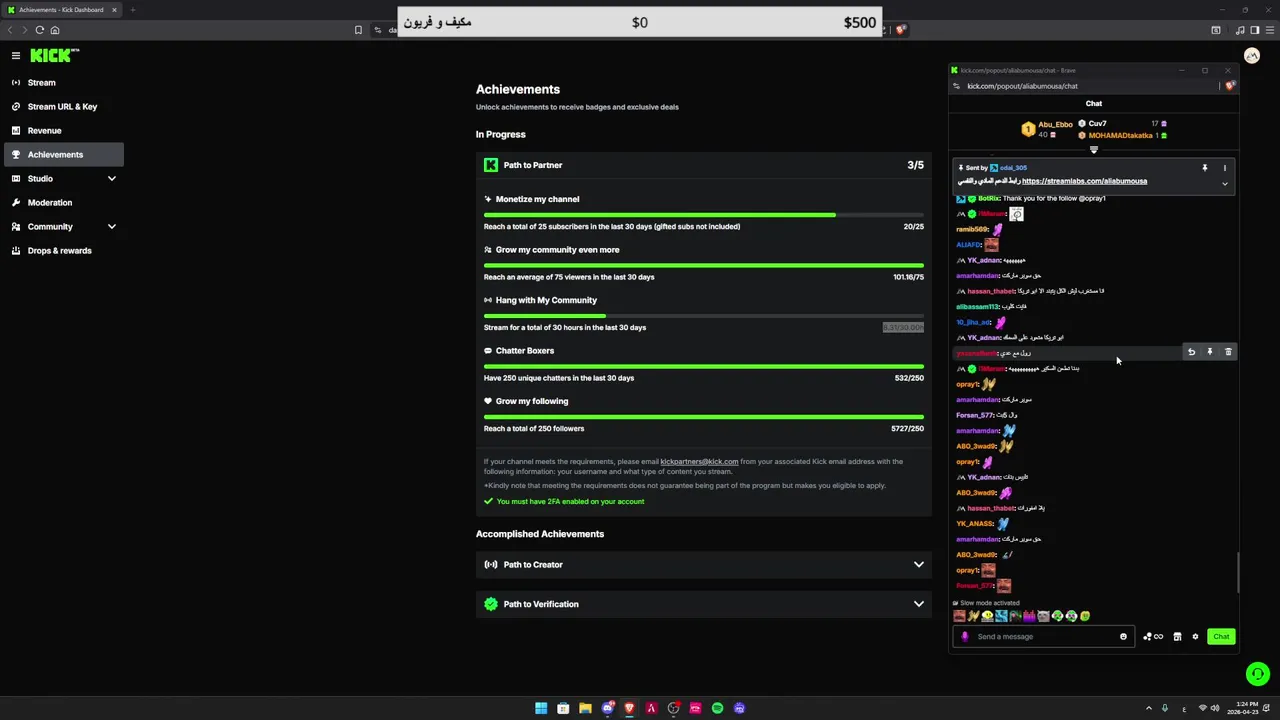Click the BotRix username in chat
The width and height of the screenshot is (1280, 720).
pyautogui.click(x=989, y=199)
